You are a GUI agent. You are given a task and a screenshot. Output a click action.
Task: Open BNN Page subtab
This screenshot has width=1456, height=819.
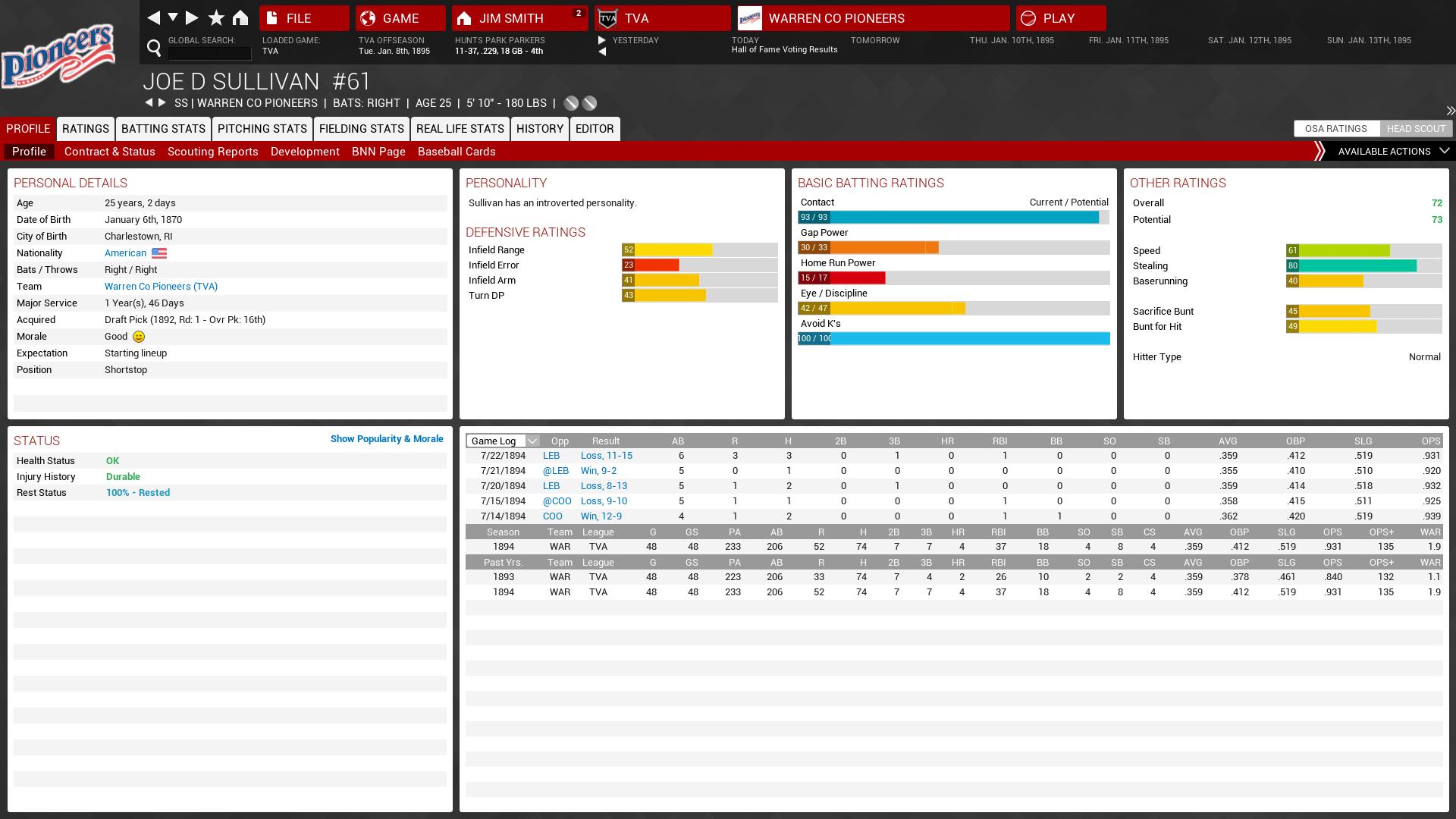pyautogui.click(x=378, y=152)
